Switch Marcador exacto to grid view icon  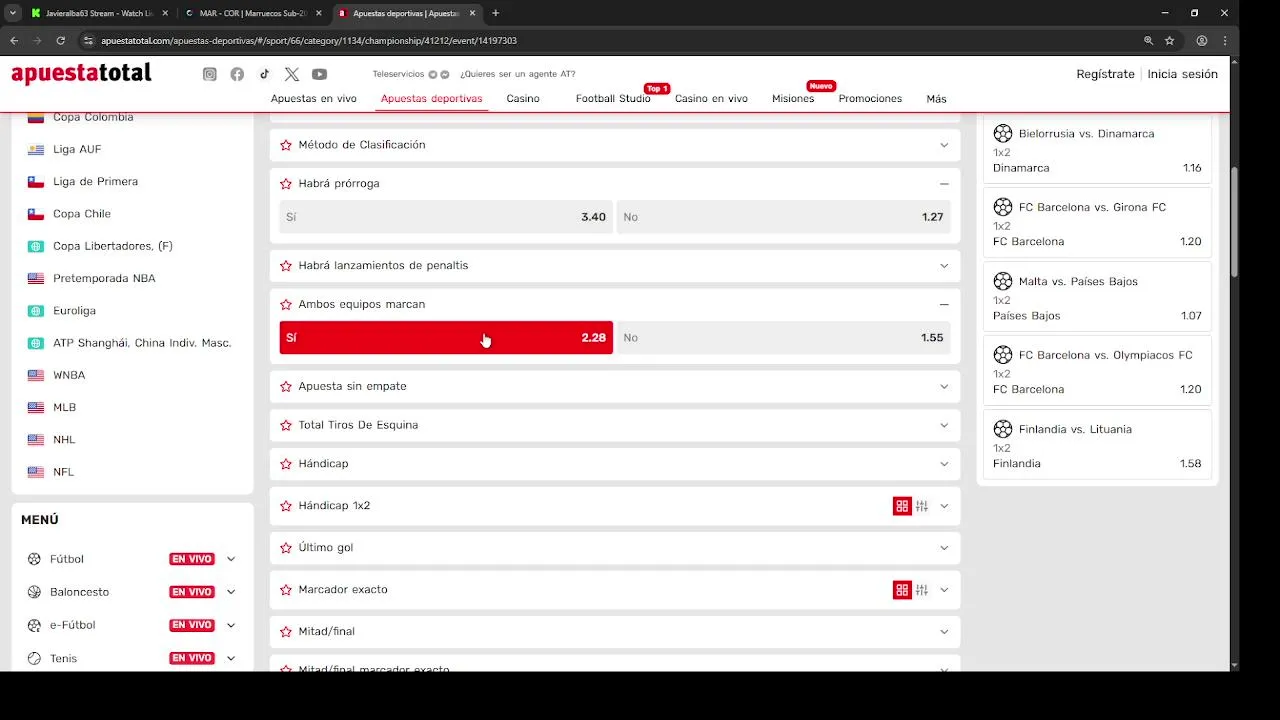(902, 590)
